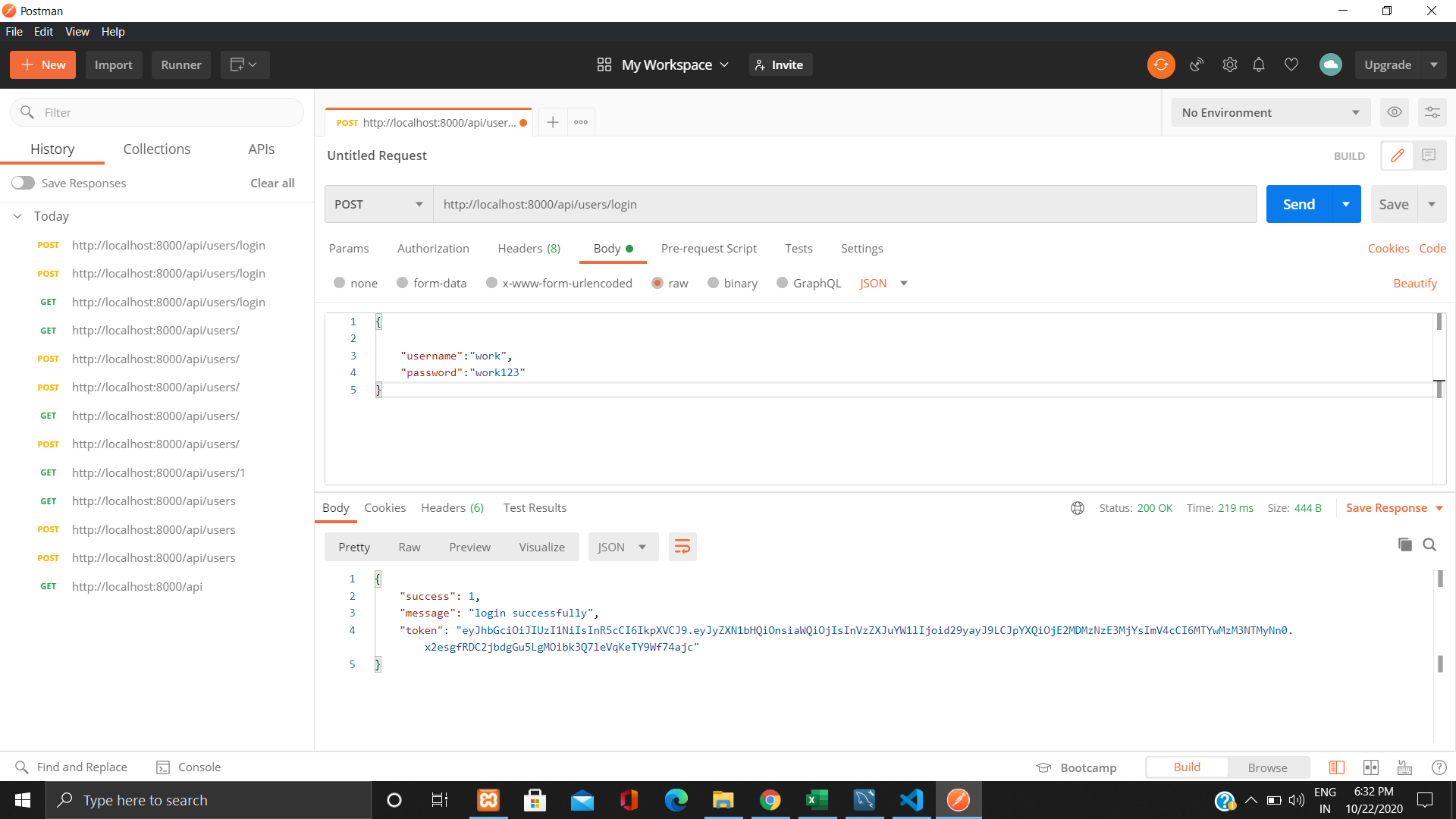Switch to the Collections tab
The height and width of the screenshot is (819, 1456).
(156, 149)
